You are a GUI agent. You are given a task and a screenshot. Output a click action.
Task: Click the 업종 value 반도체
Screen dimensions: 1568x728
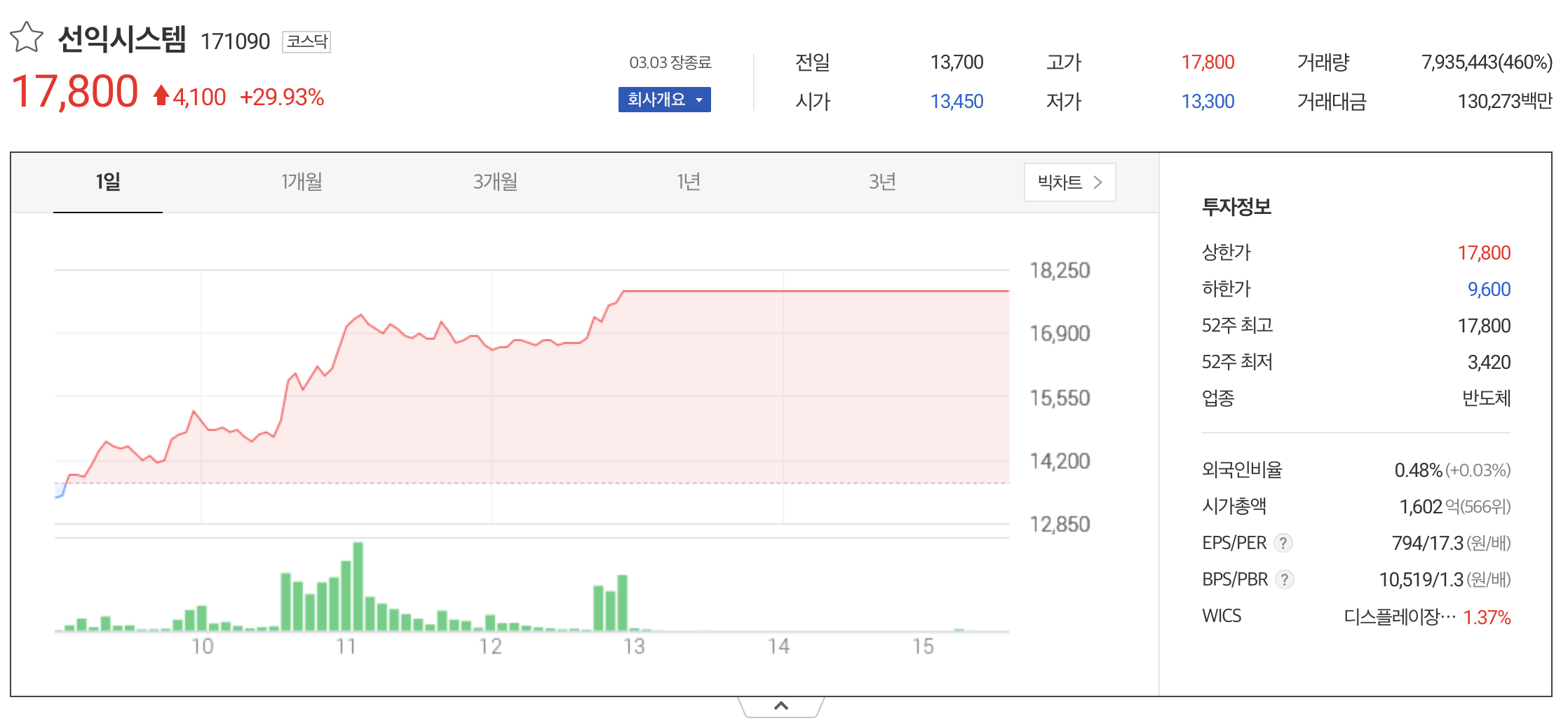click(1487, 398)
